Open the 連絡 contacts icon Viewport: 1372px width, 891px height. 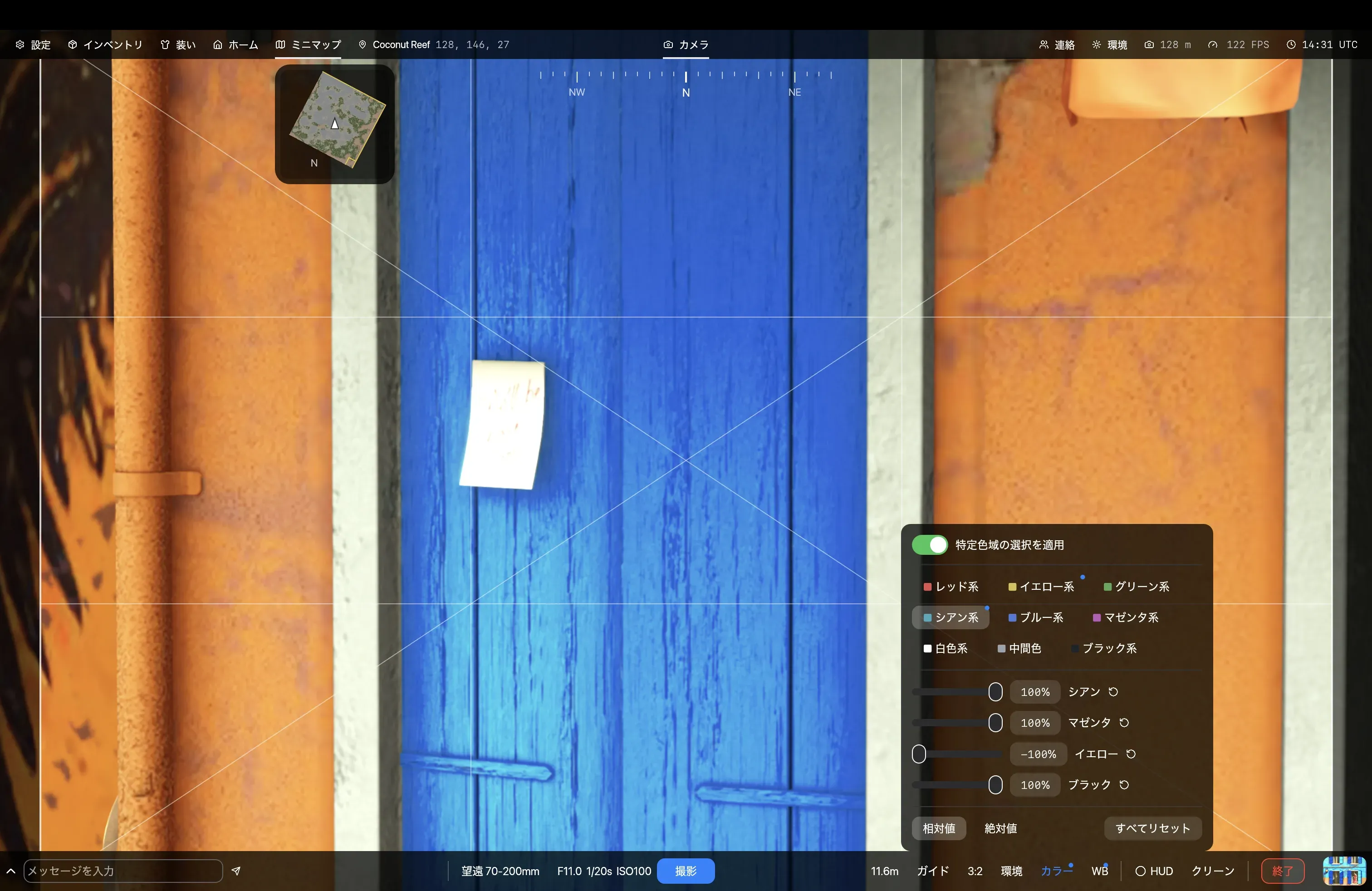pos(1044,45)
